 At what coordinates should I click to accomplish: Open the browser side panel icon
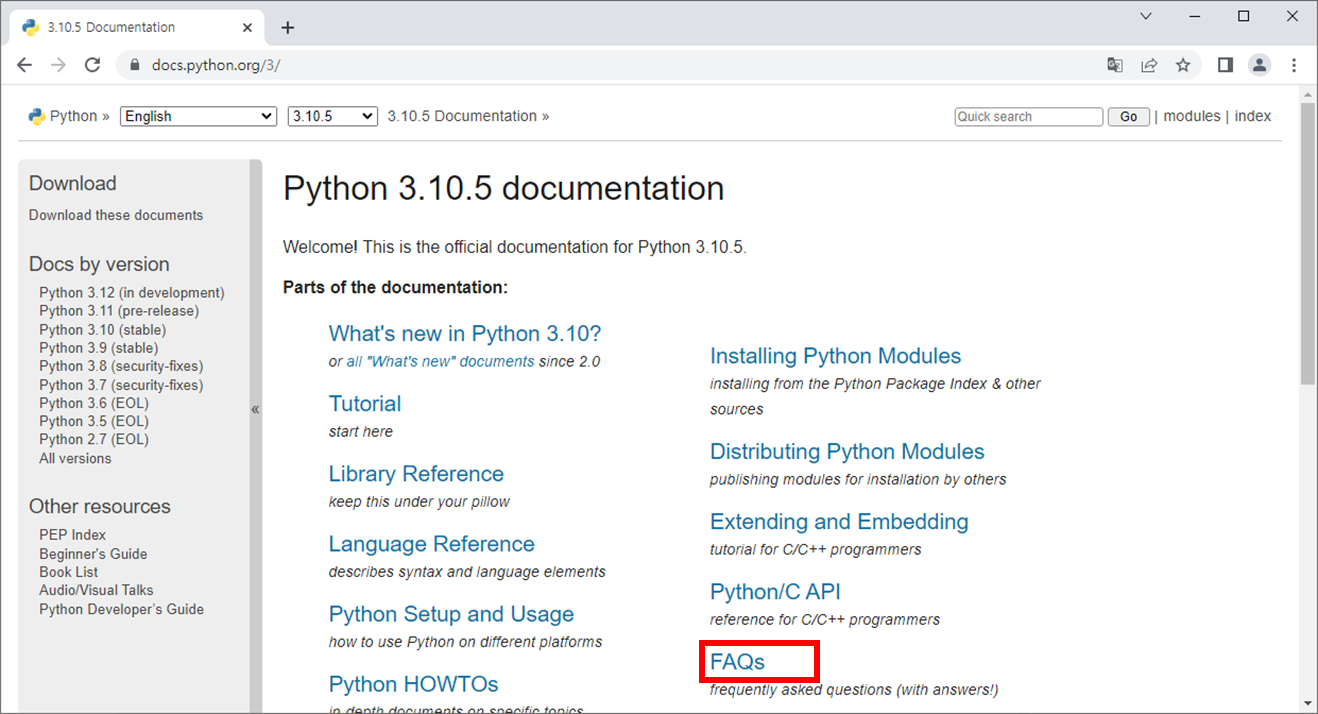pyautogui.click(x=1225, y=65)
